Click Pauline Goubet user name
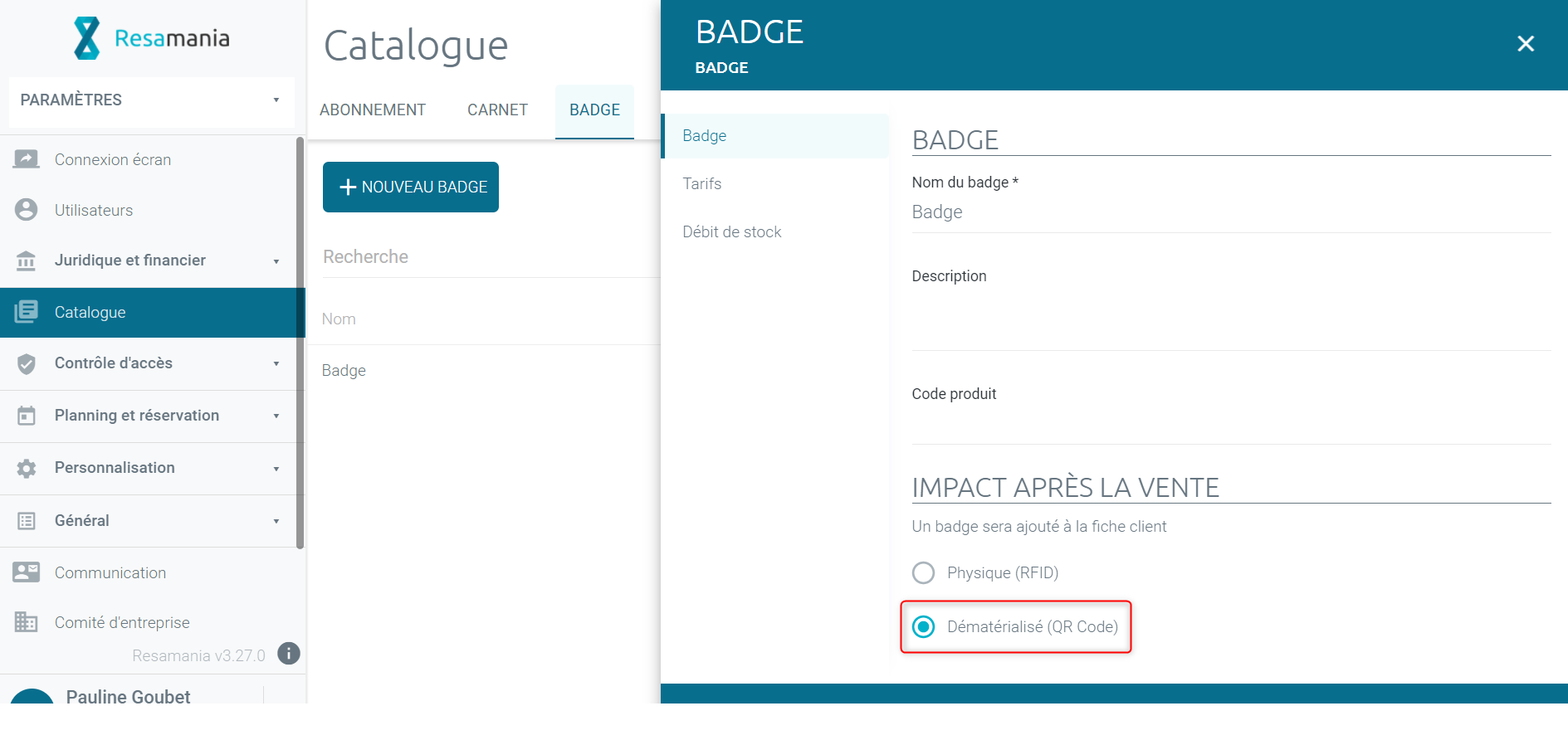The height and width of the screenshot is (740, 1568). click(x=128, y=697)
